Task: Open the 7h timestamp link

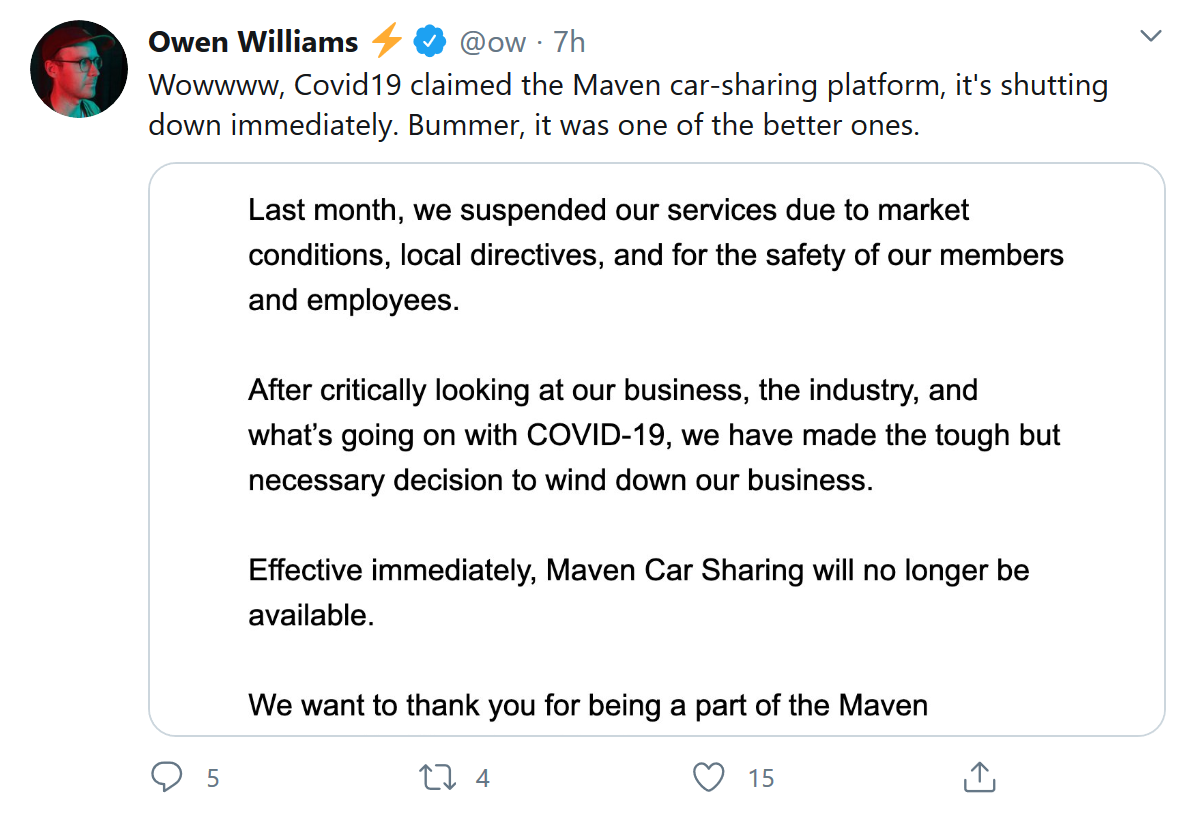Action: [569, 42]
